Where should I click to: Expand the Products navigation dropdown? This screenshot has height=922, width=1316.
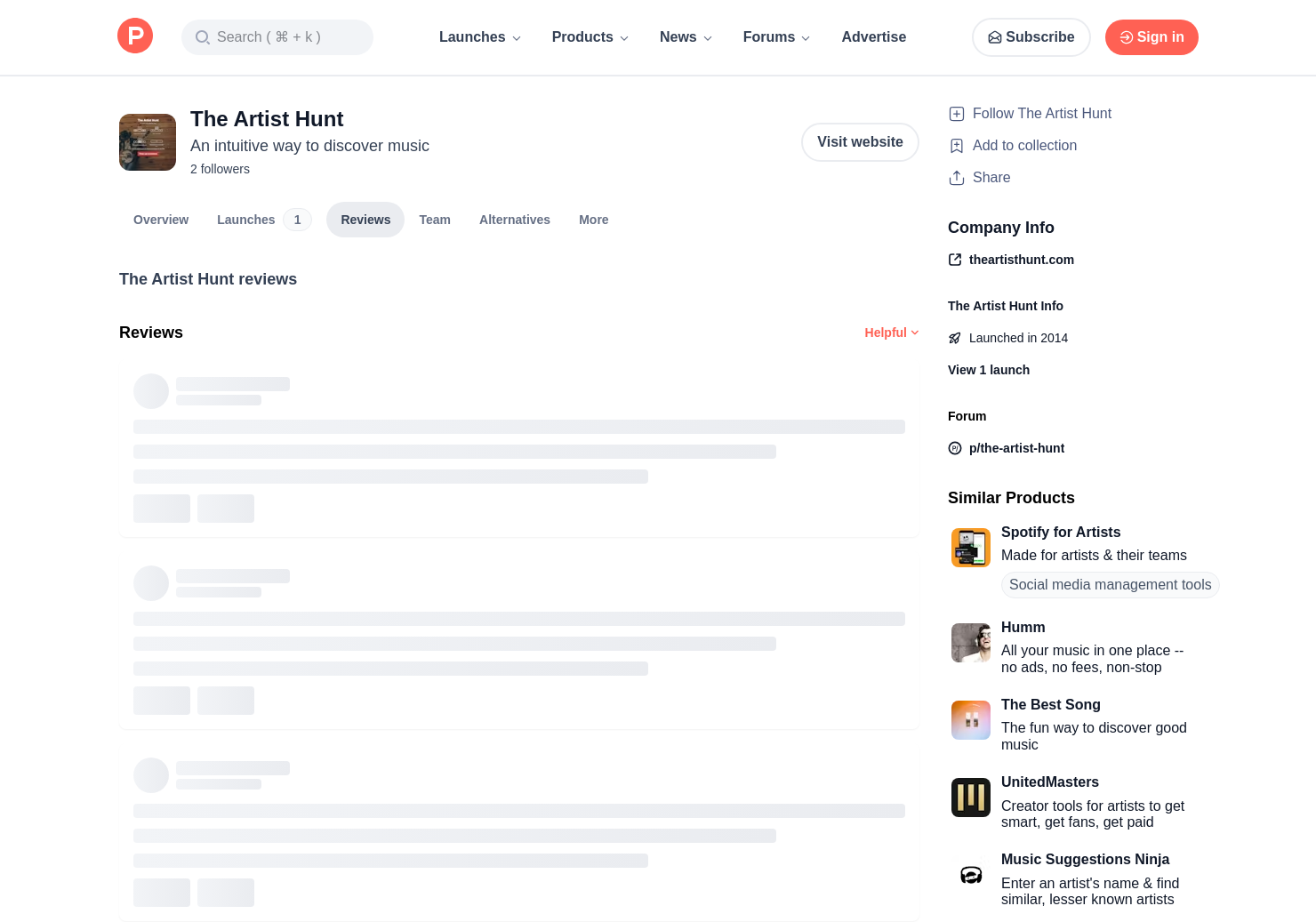(590, 37)
